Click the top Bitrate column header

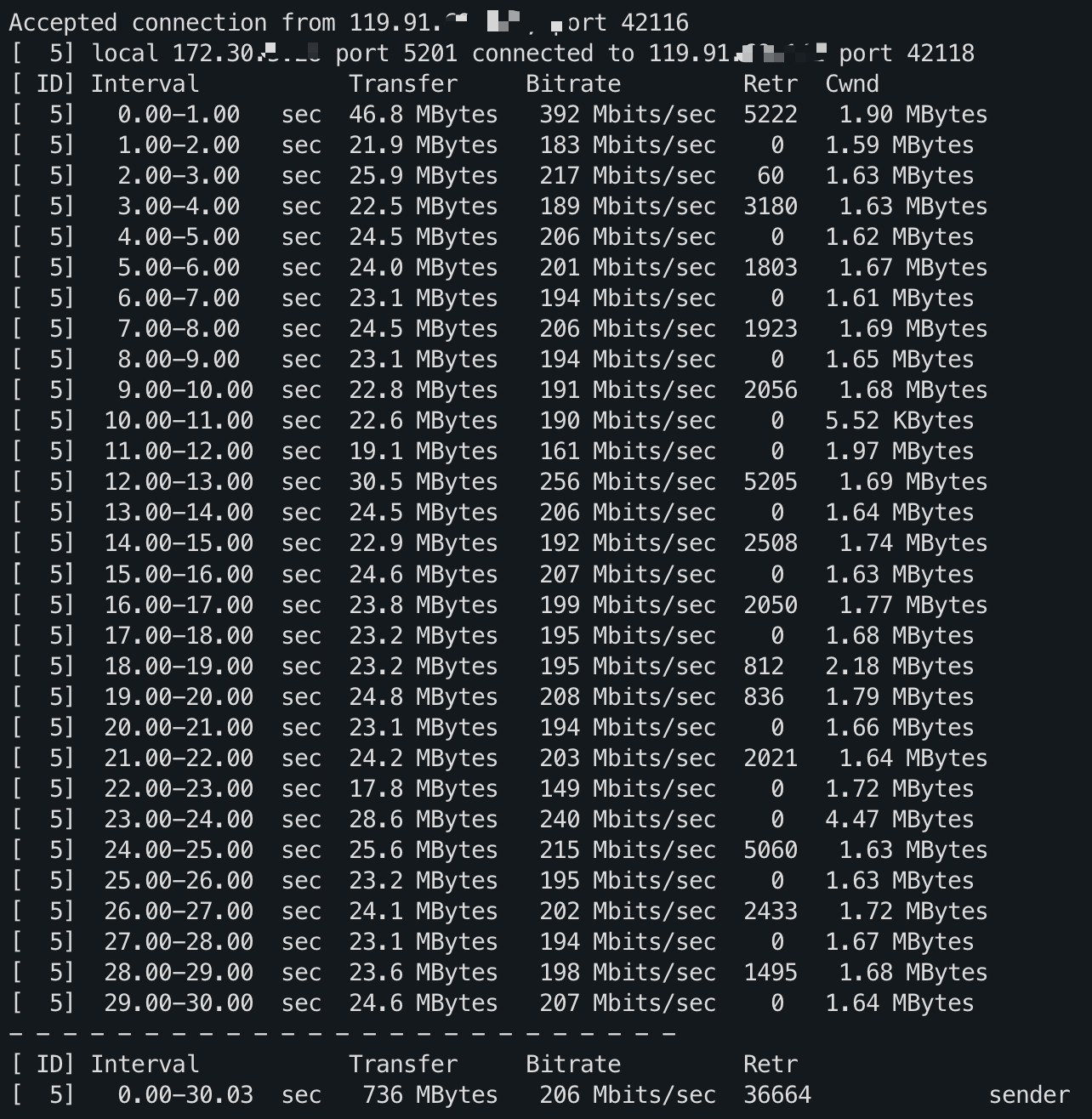[573, 84]
